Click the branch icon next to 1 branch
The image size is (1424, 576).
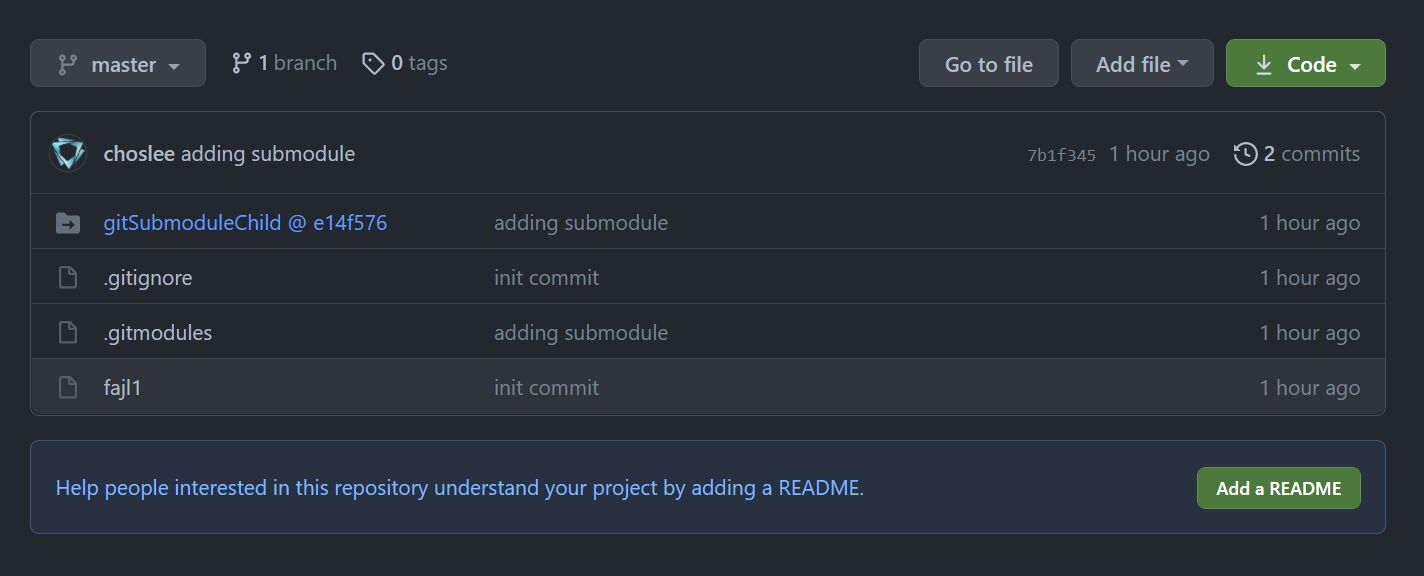point(241,63)
